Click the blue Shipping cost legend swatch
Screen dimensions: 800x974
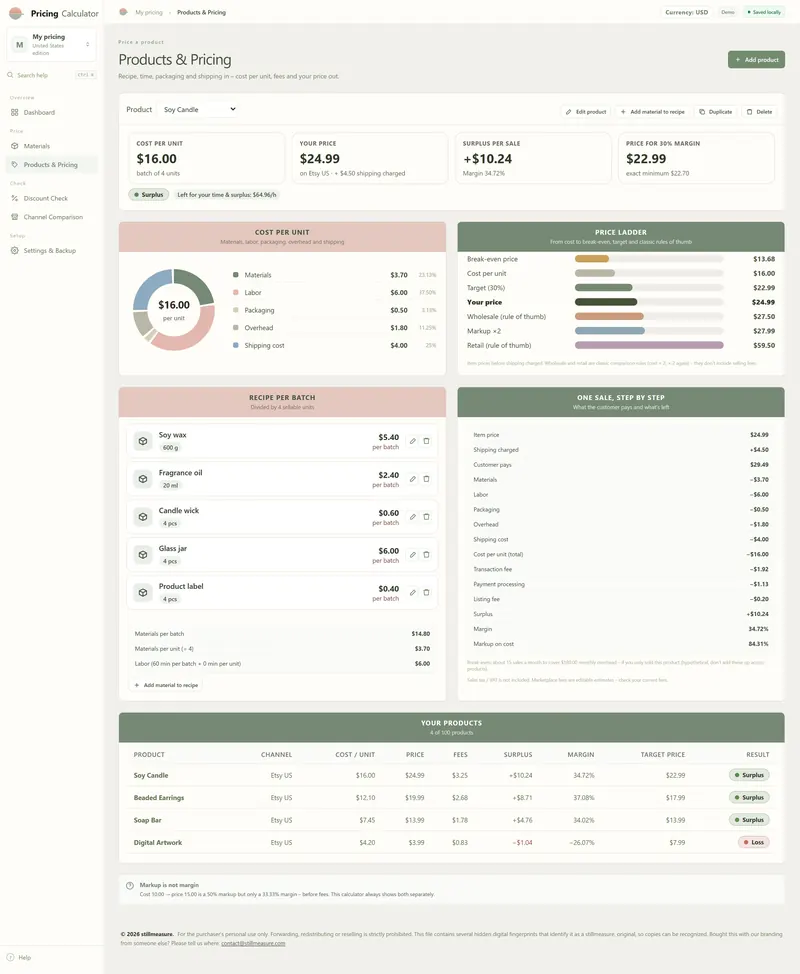[235, 345]
